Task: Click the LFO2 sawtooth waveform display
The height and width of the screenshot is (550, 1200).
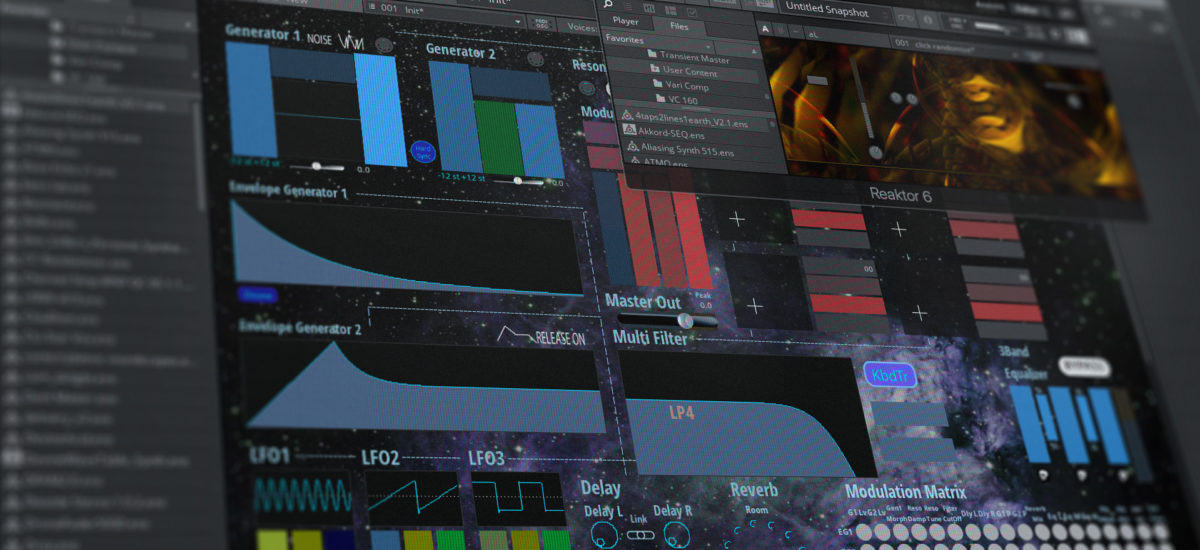Action: tap(413, 498)
